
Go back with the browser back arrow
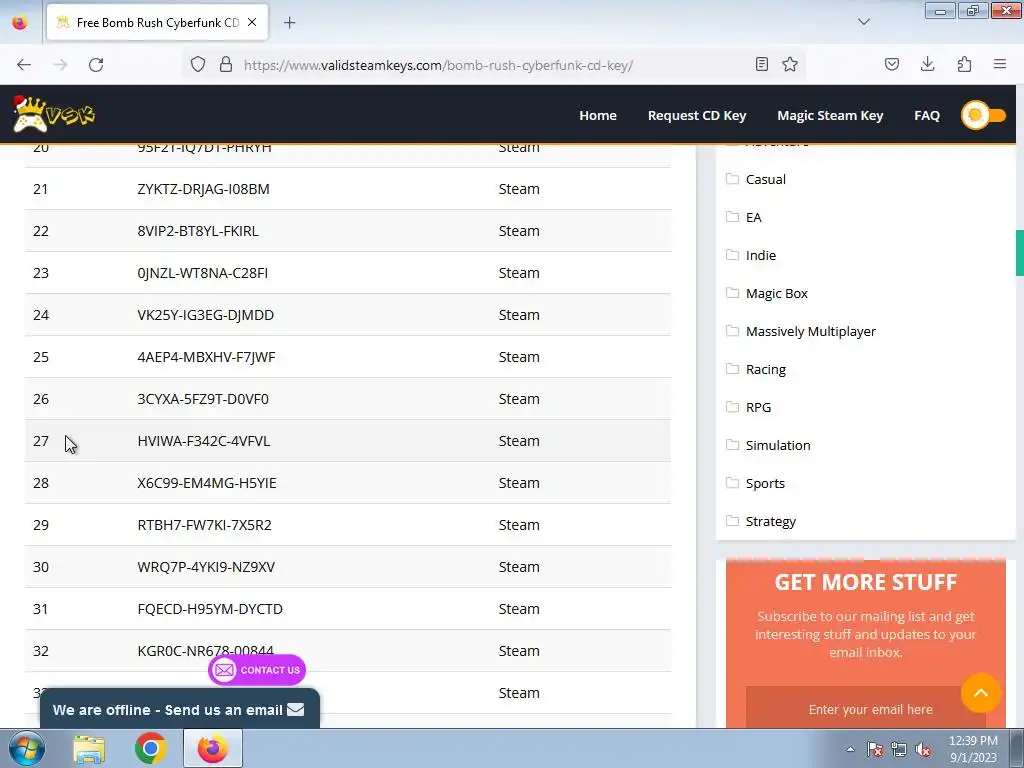pyautogui.click(x=24, y=65)
